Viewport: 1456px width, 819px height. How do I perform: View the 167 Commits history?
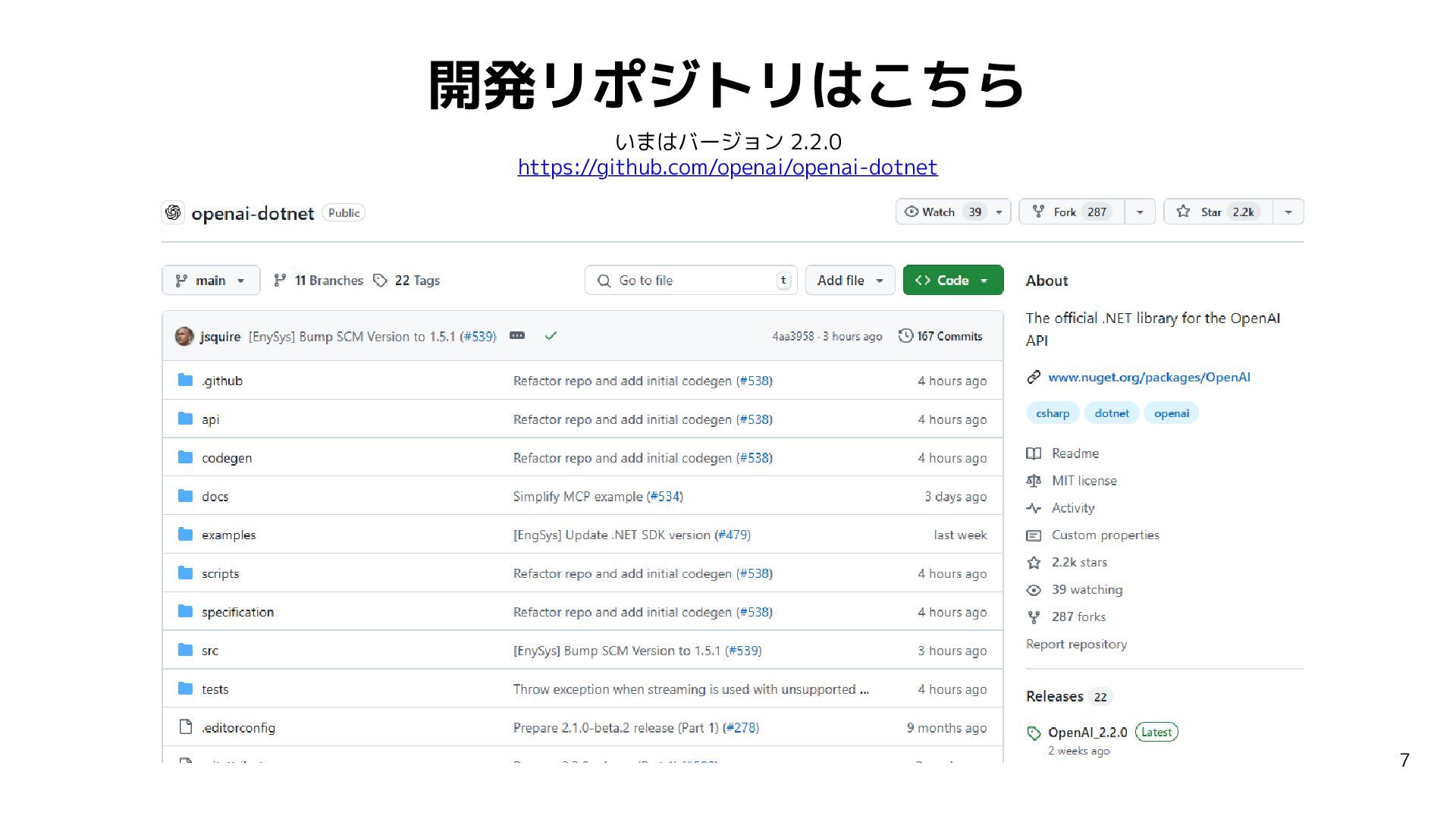(940, 336)
